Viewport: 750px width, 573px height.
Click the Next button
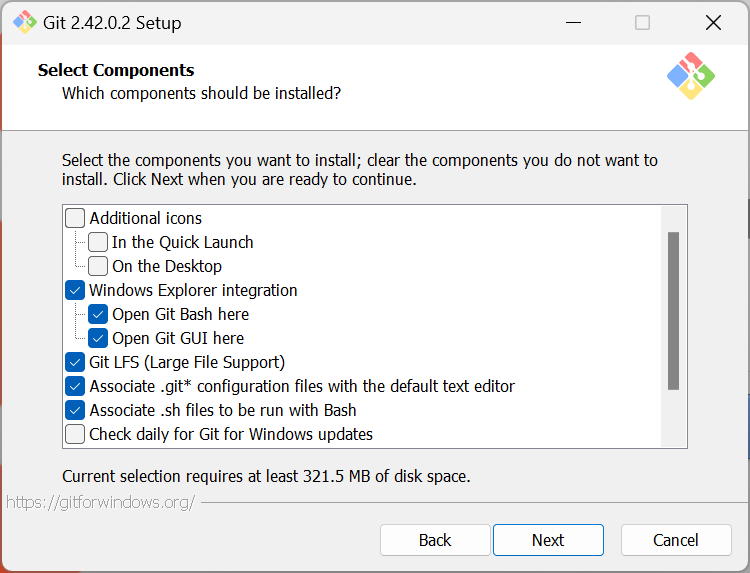[548, 540]
